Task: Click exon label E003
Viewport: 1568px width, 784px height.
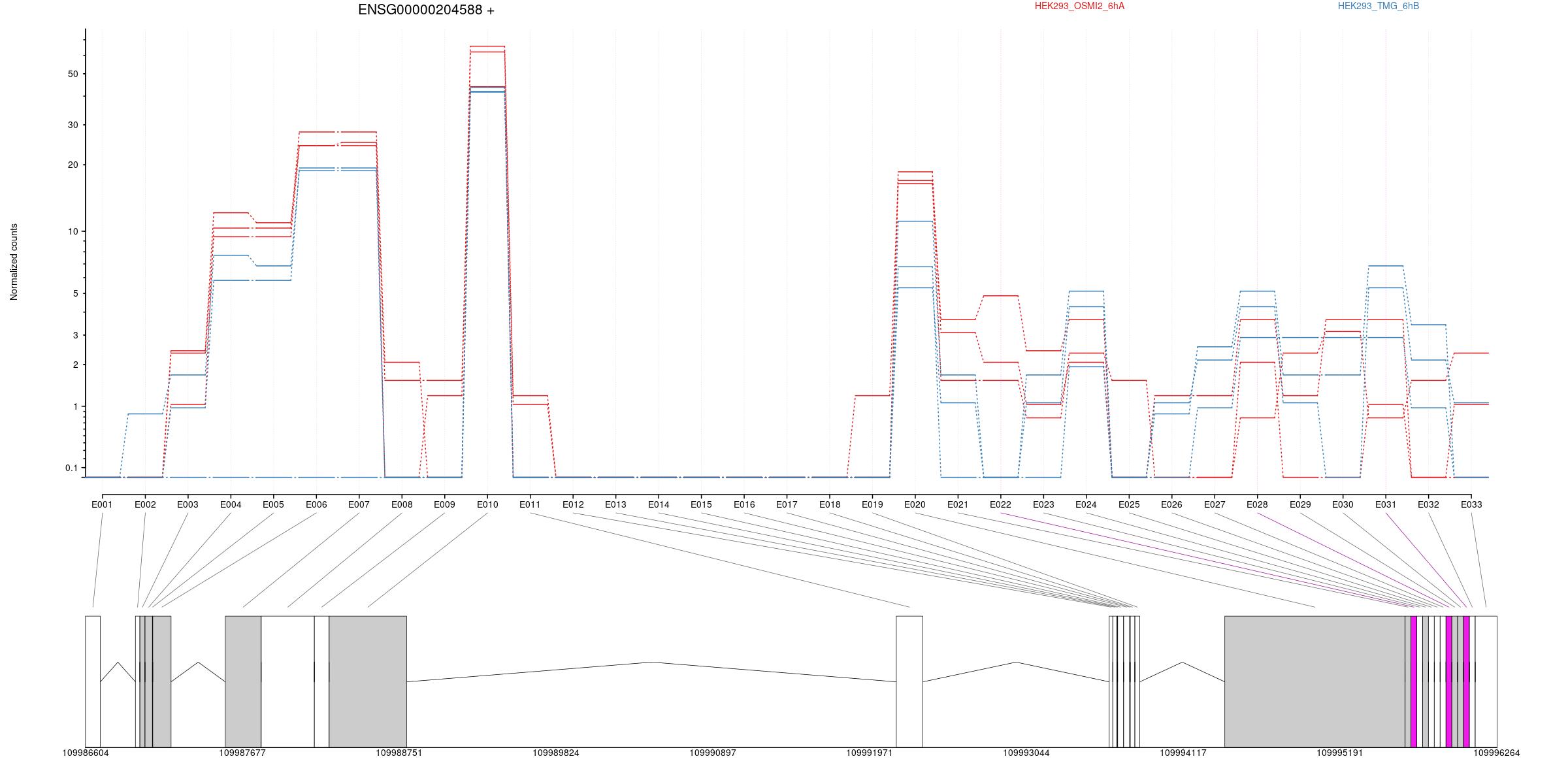Action: coord(188,504)
